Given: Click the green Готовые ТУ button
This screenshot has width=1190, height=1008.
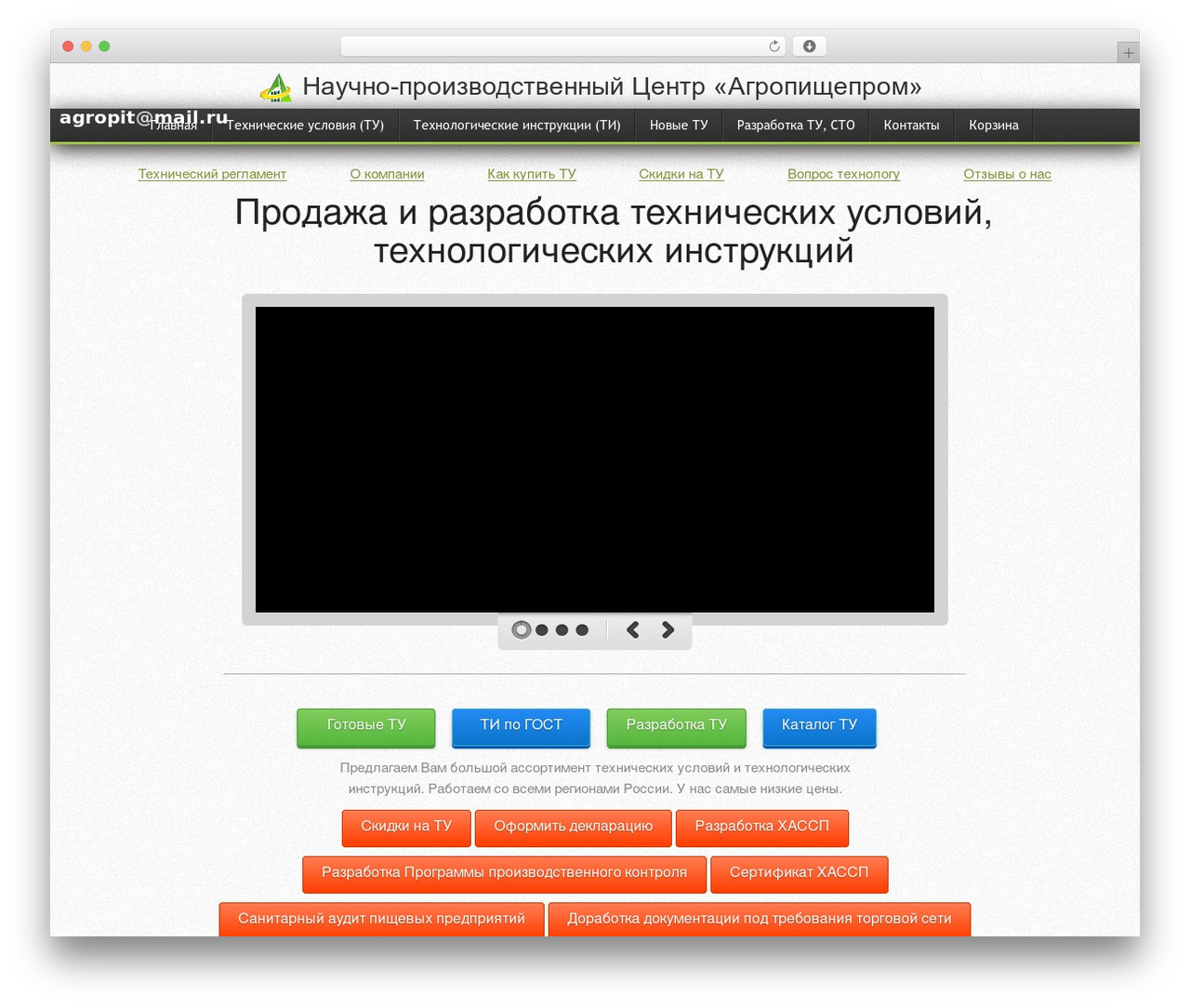Looking at the screenshot, I should click(x=366, y=727).
